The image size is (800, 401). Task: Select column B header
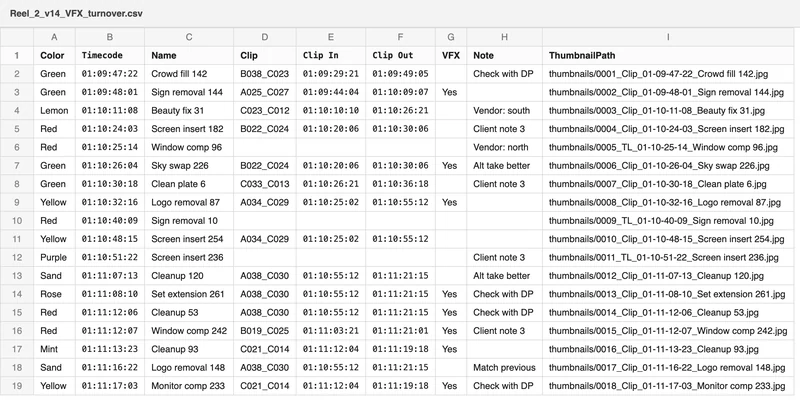[x=110, y=37]
